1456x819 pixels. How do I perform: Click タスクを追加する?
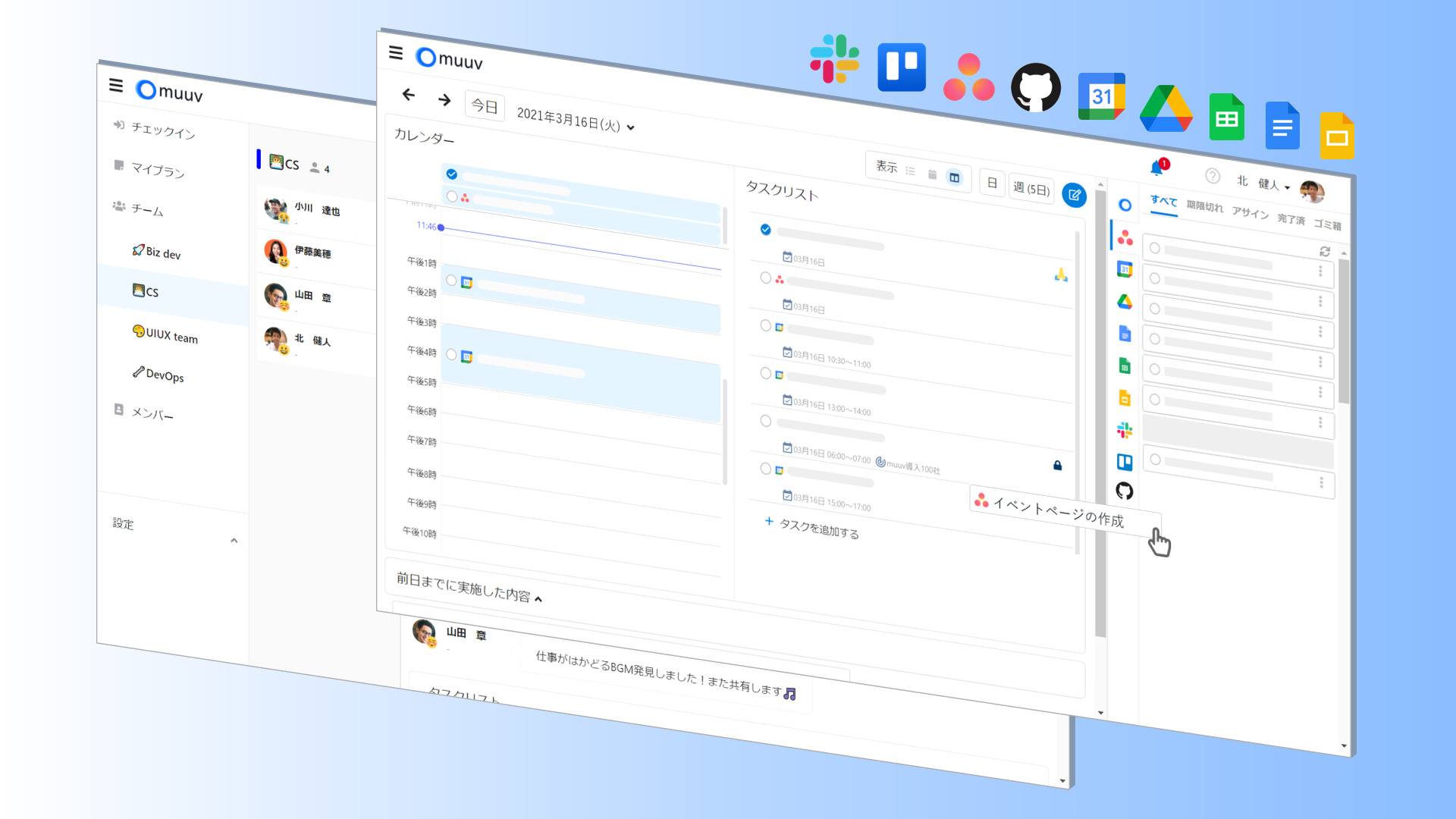pyautogui.click(x=819, y=529)
